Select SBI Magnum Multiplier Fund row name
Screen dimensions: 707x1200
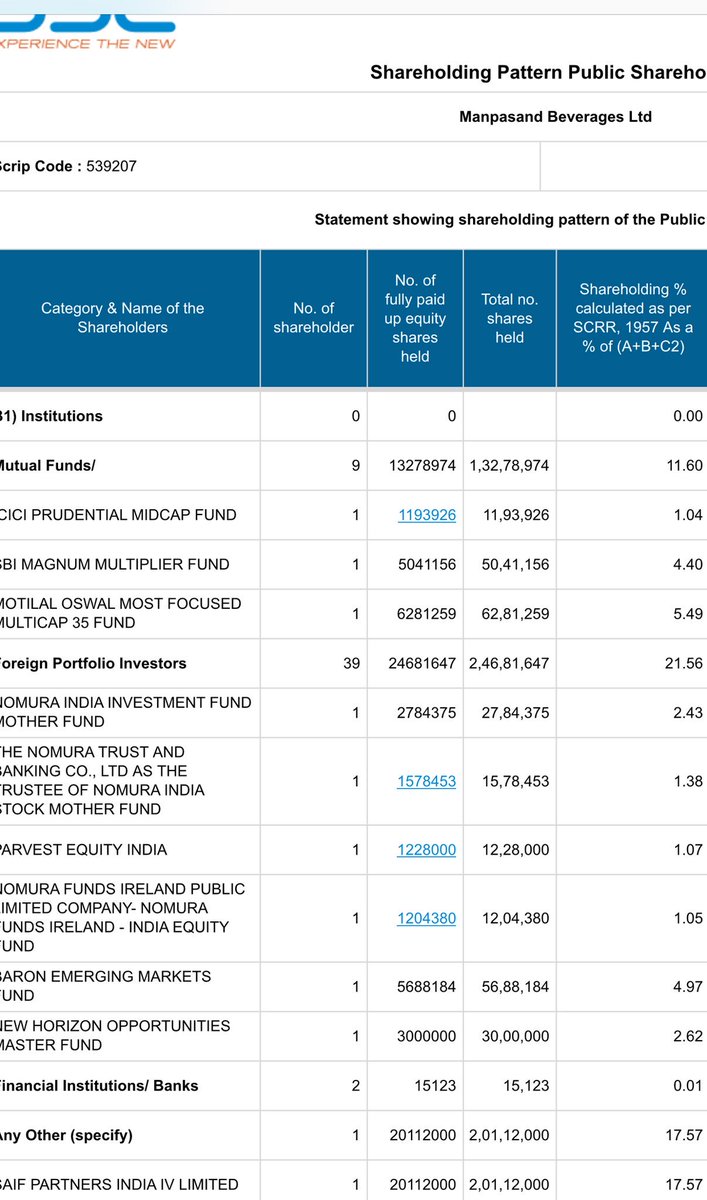115,564
